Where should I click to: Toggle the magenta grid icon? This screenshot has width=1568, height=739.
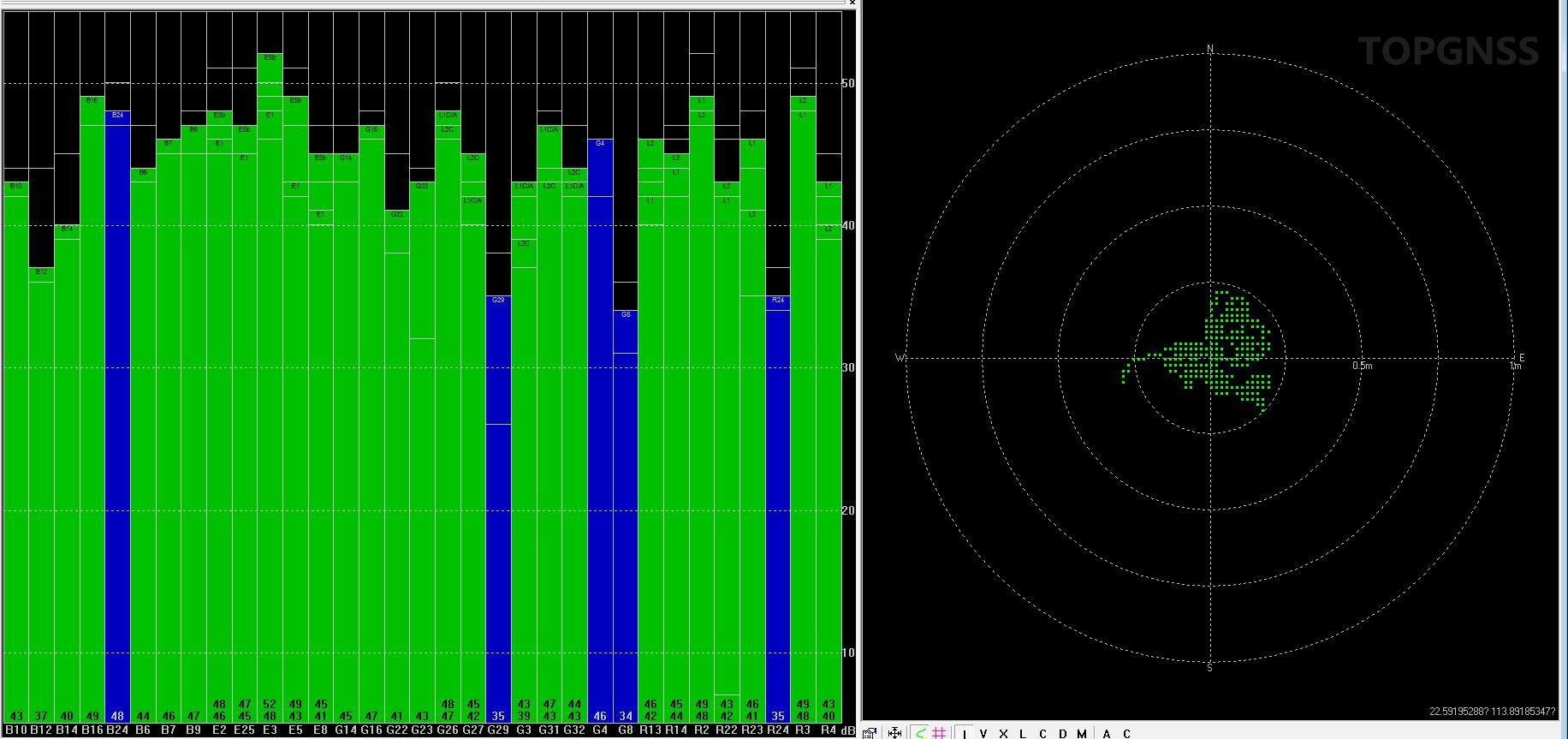[x=939, y=733]
